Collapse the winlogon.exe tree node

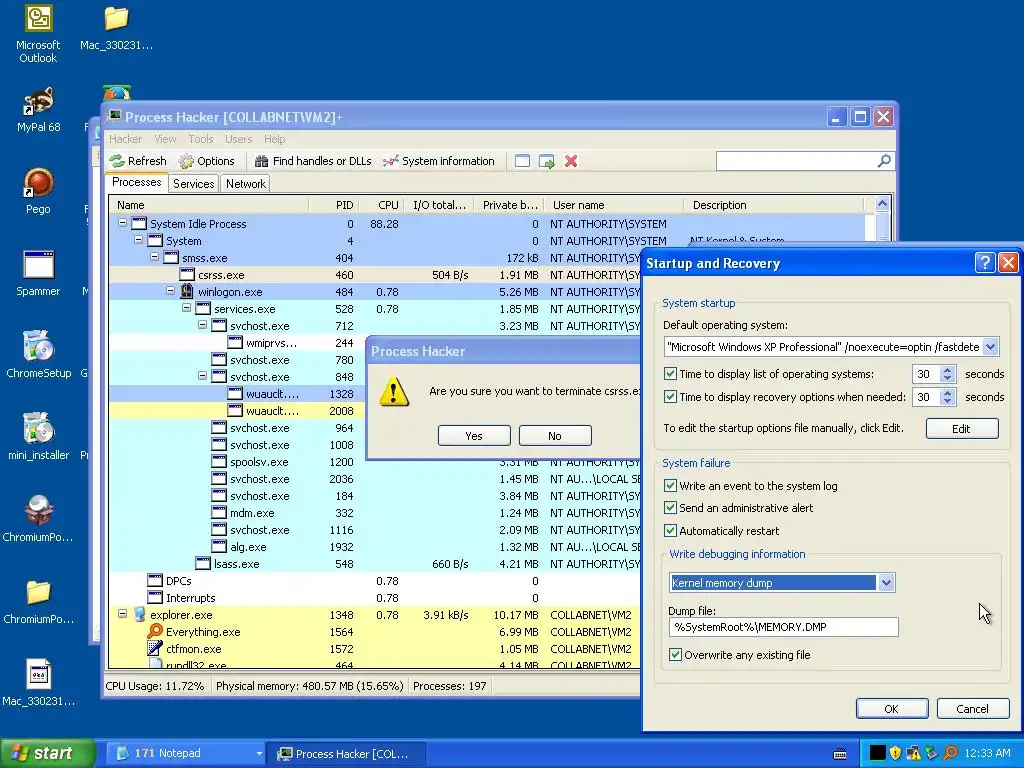tap(170, 291)
